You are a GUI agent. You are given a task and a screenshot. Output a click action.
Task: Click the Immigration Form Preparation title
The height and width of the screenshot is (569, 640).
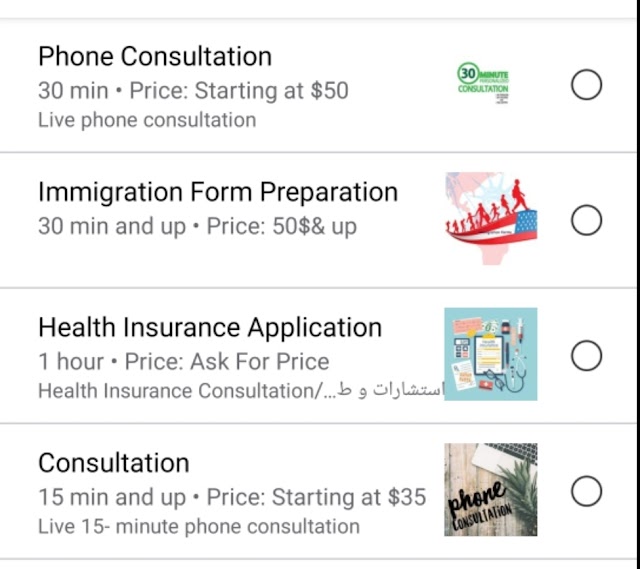coord(218,192)
